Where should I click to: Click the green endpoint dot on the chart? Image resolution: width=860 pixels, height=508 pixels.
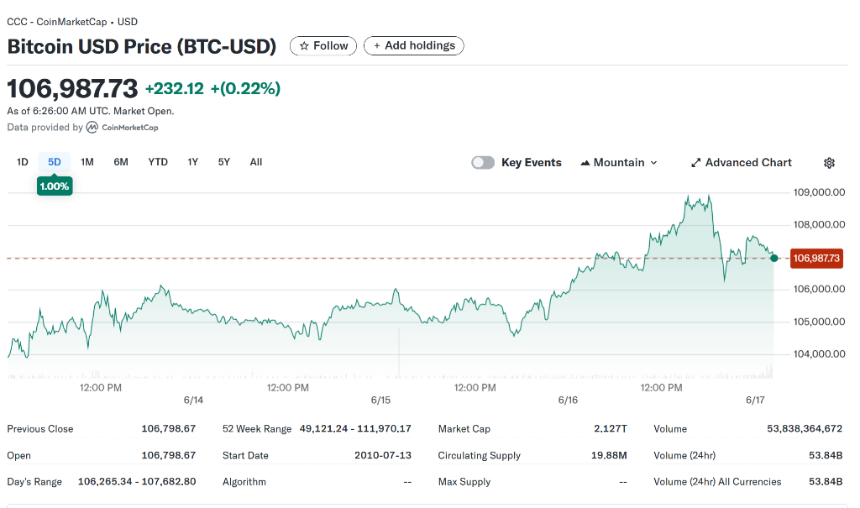click(x=774, y=258)
